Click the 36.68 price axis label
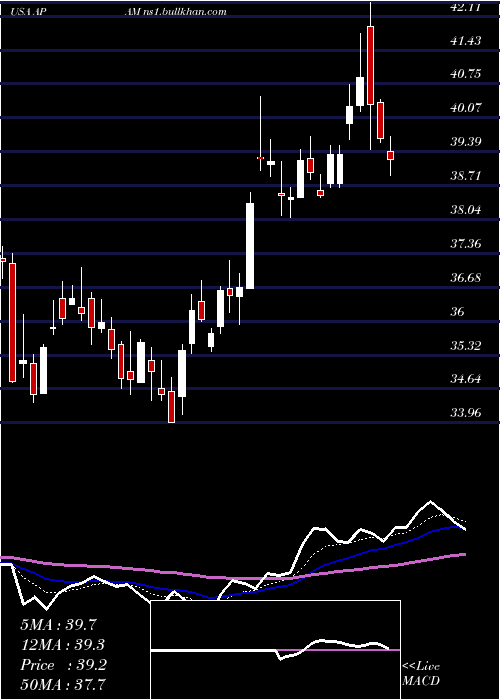 click(x=465, y=278)
